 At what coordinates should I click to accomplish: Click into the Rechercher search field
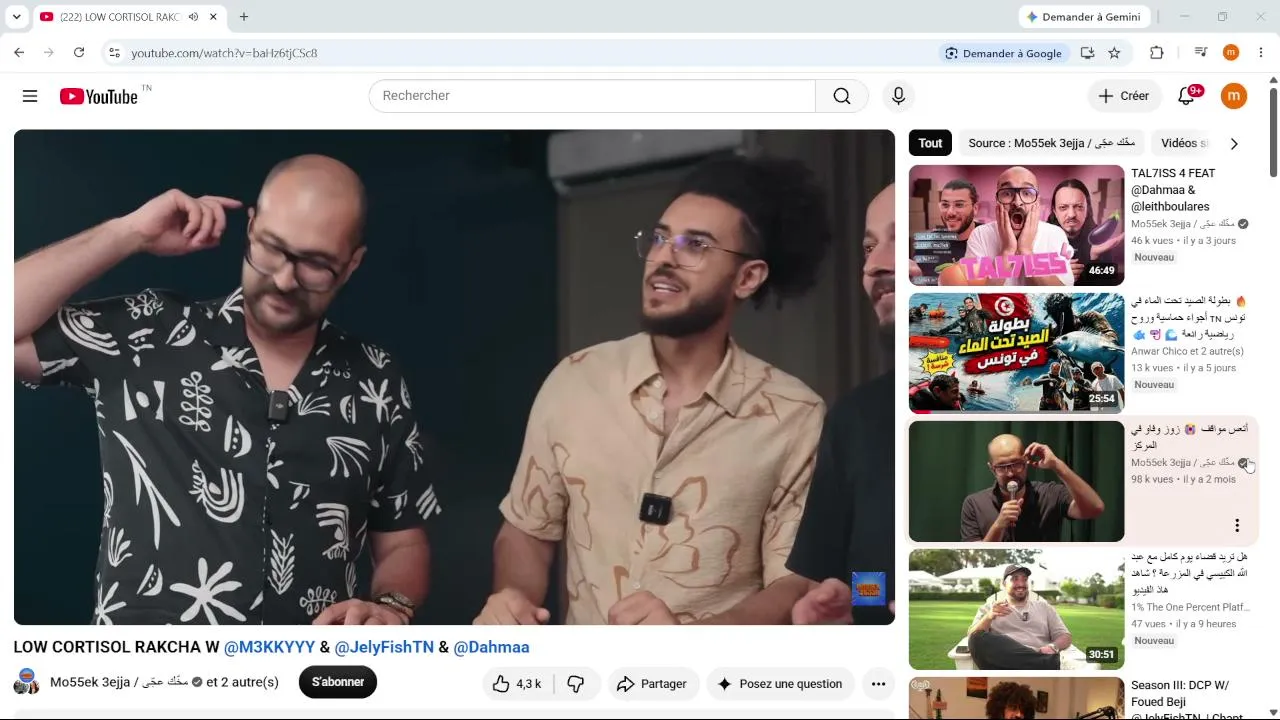(592, 96)
